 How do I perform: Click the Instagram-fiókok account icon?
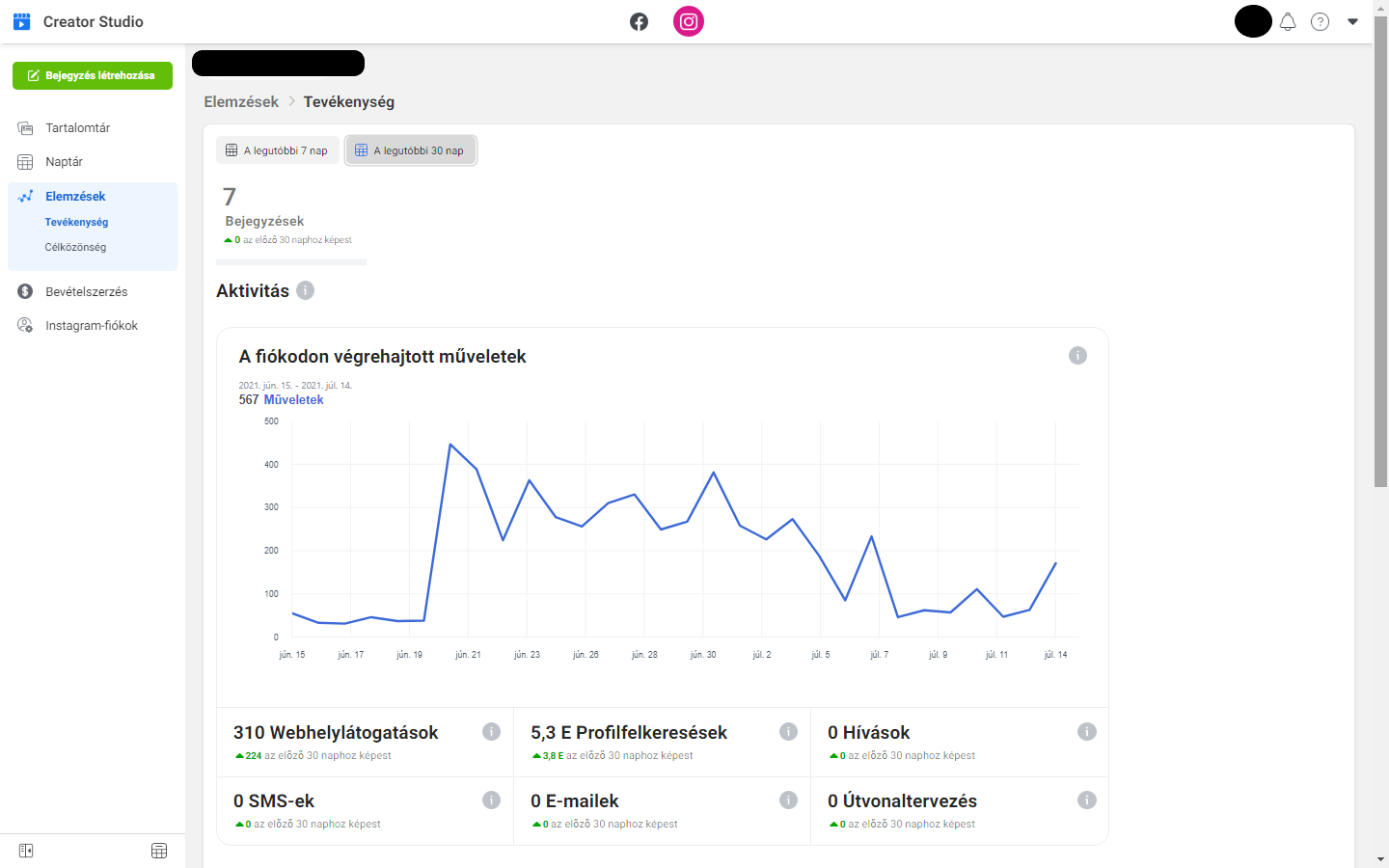[x=25, y=325]
